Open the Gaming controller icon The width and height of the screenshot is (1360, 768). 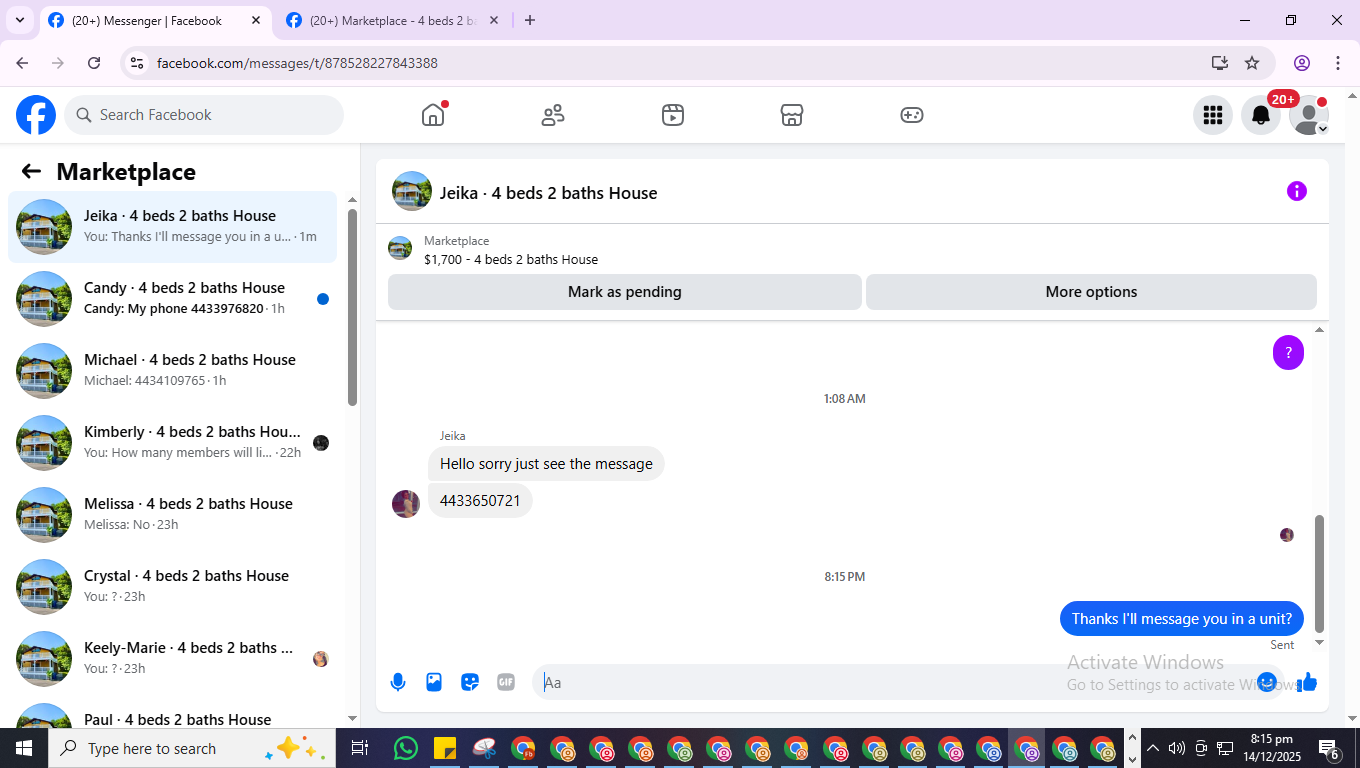912,115
